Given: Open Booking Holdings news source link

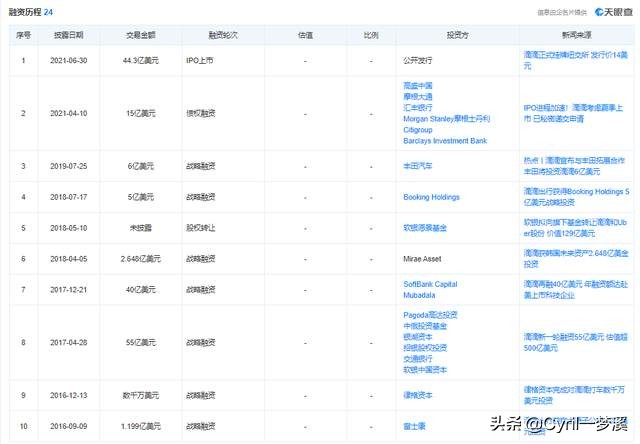Looking at the screenshot, I should point(576,197).
